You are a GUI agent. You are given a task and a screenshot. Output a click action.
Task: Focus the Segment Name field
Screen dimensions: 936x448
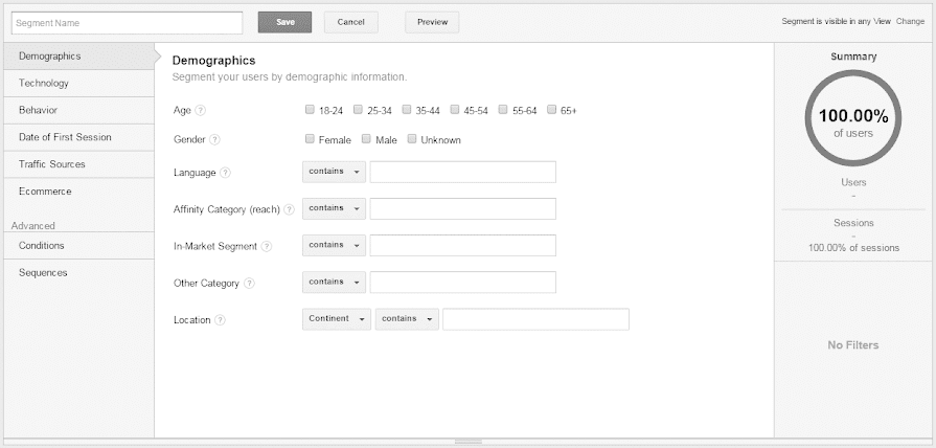point(127,23)
